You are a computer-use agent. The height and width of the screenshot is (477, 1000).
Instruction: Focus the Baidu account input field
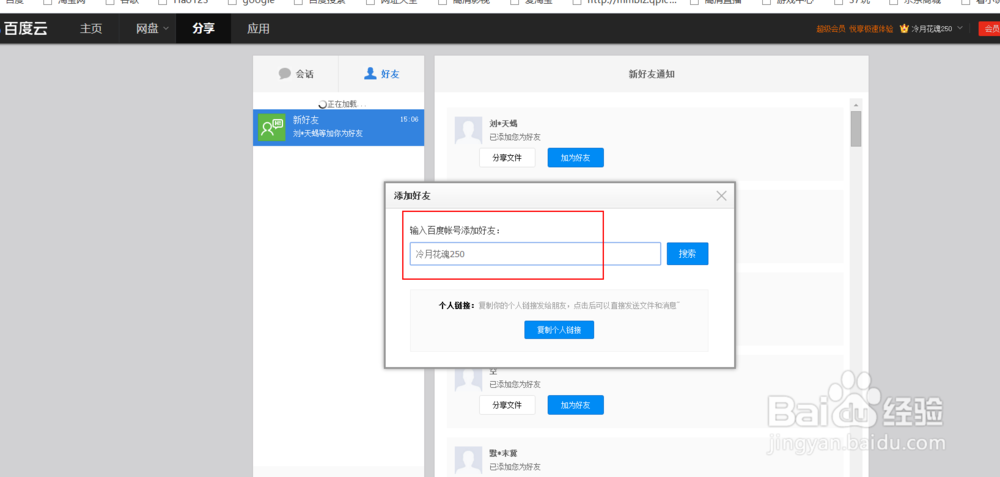(535, 254)
